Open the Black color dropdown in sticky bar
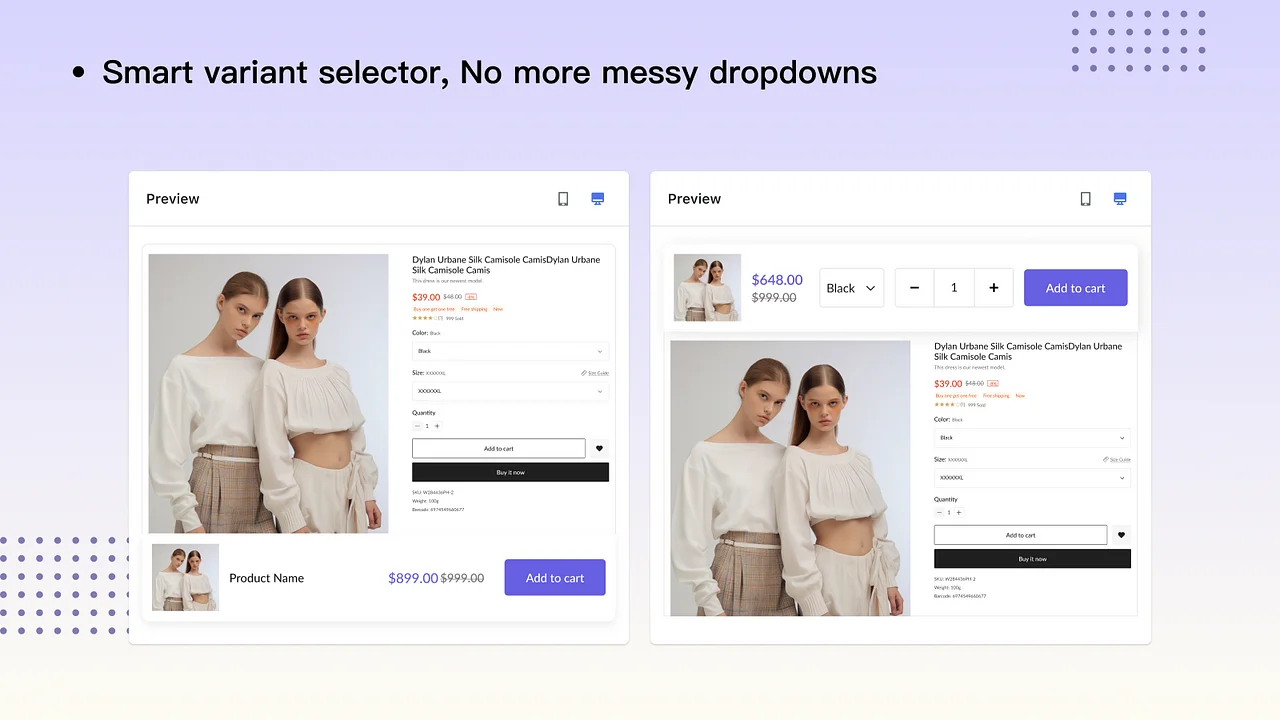Viewport: 1280px width, 720px height. click(851, 287)
